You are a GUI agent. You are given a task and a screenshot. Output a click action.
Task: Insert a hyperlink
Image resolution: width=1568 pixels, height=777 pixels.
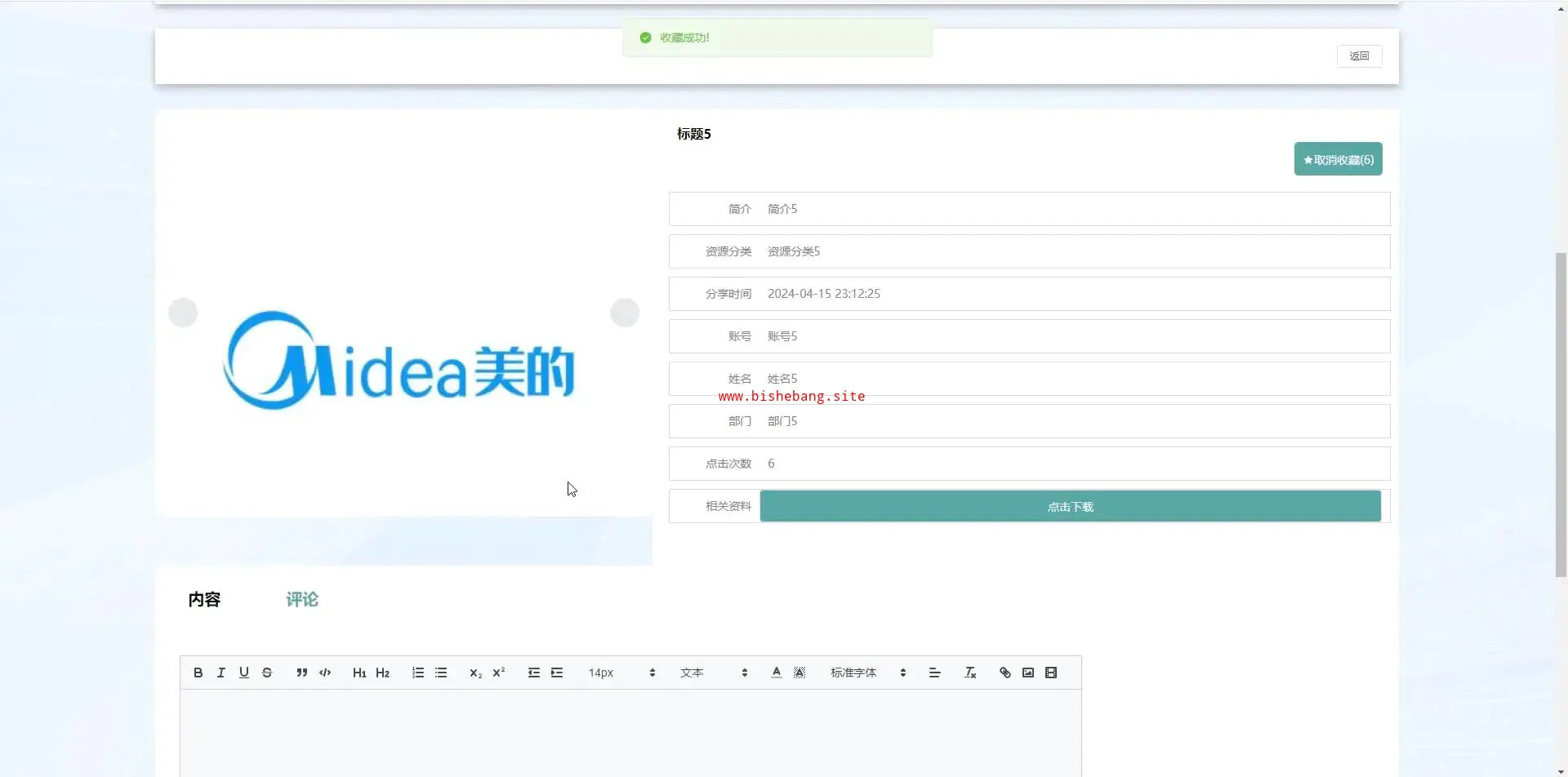pos(1005,673)
